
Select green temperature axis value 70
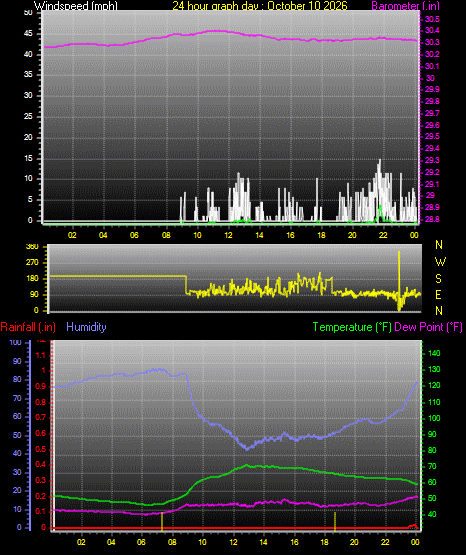pyautogui.click(x=432, y=467)
